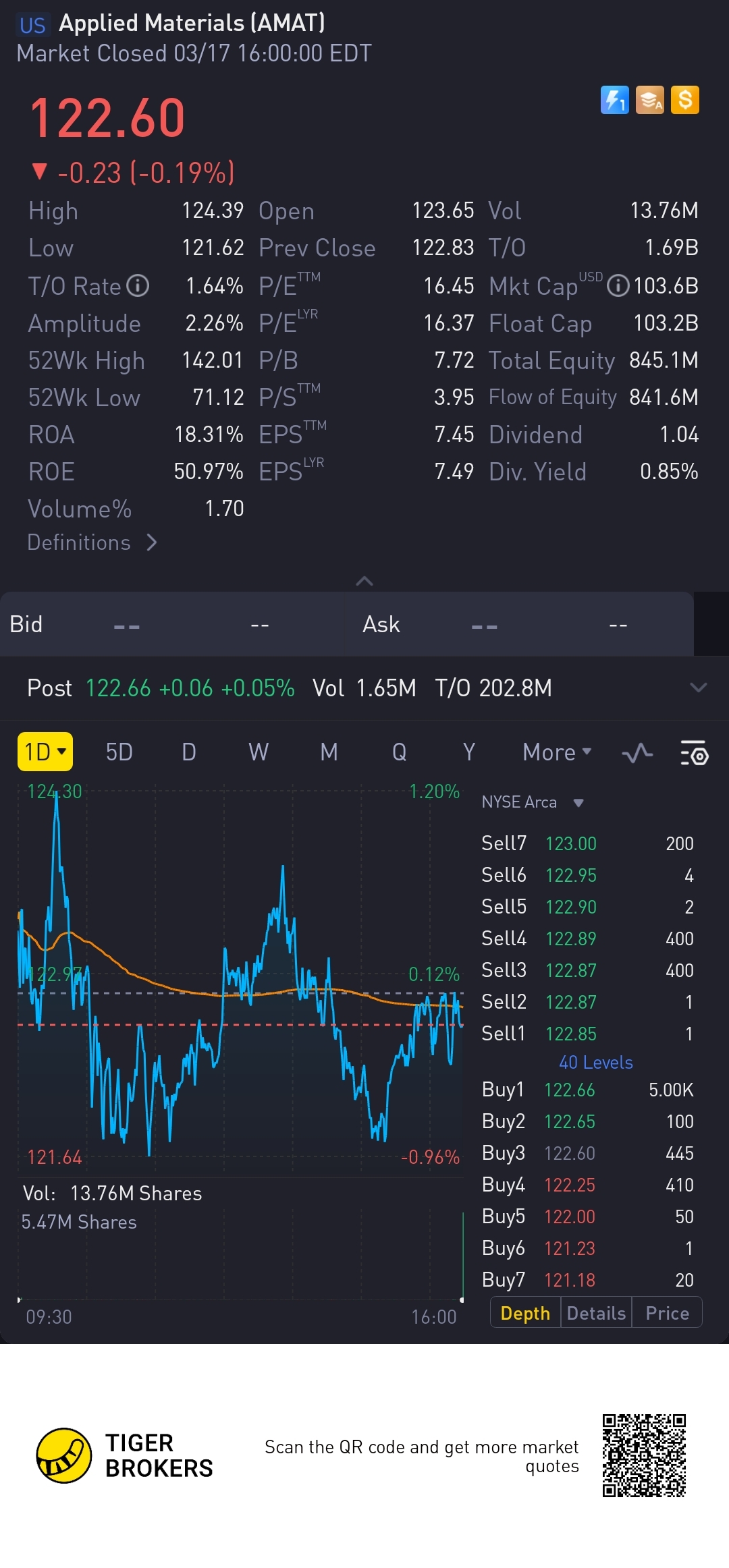Open the 1D timeframe dropdown

[45, 752]
